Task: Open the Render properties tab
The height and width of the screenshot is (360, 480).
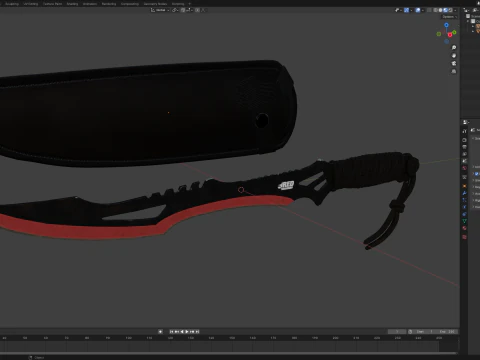Action: pos(464,140)
